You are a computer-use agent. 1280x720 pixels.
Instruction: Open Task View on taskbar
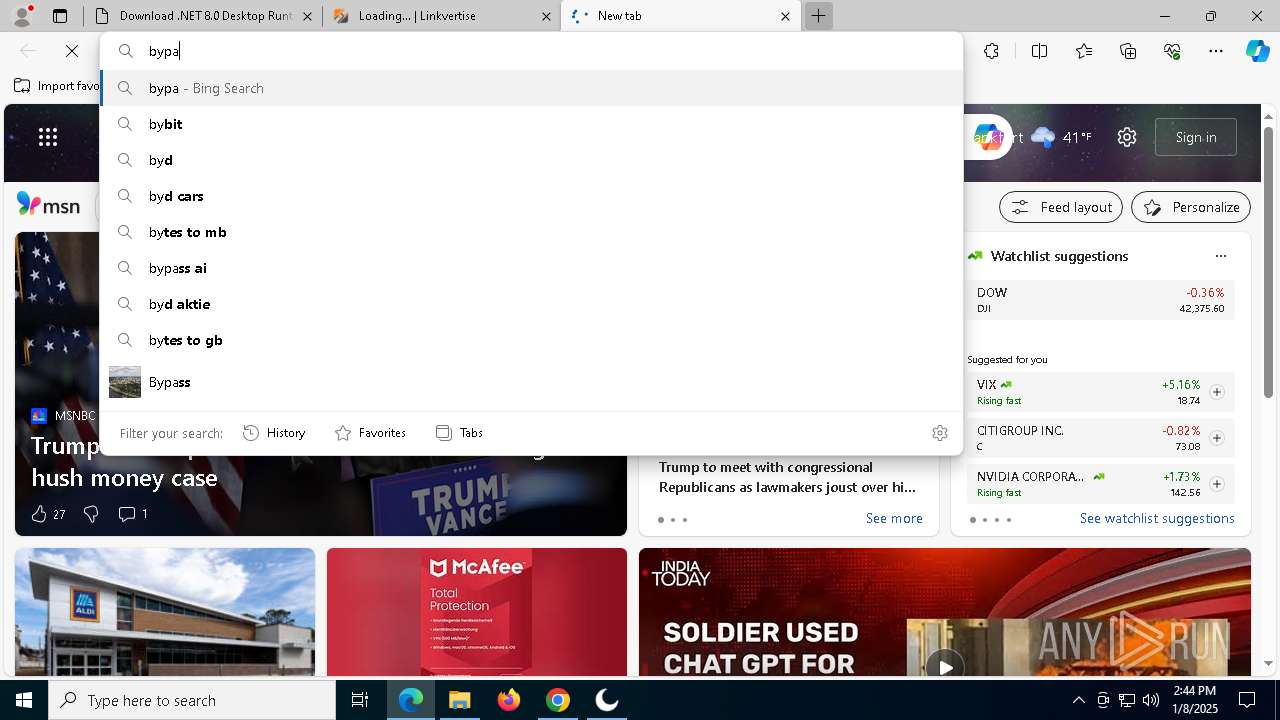point(360,700)
